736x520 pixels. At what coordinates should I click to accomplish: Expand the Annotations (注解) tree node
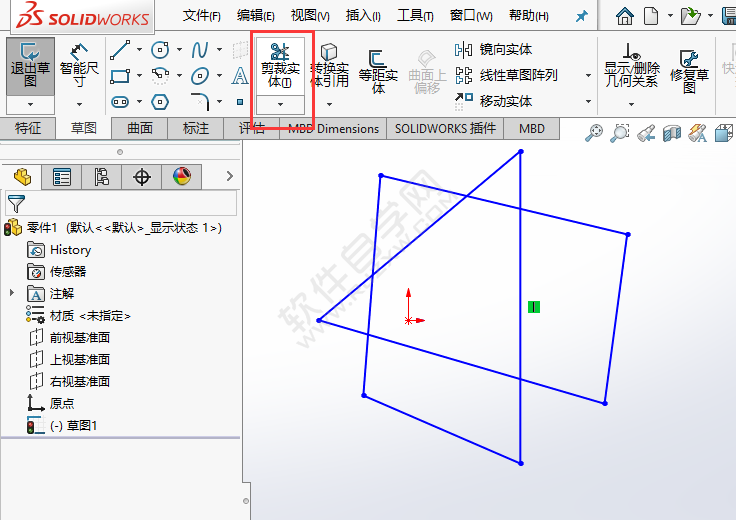[12, 293]
